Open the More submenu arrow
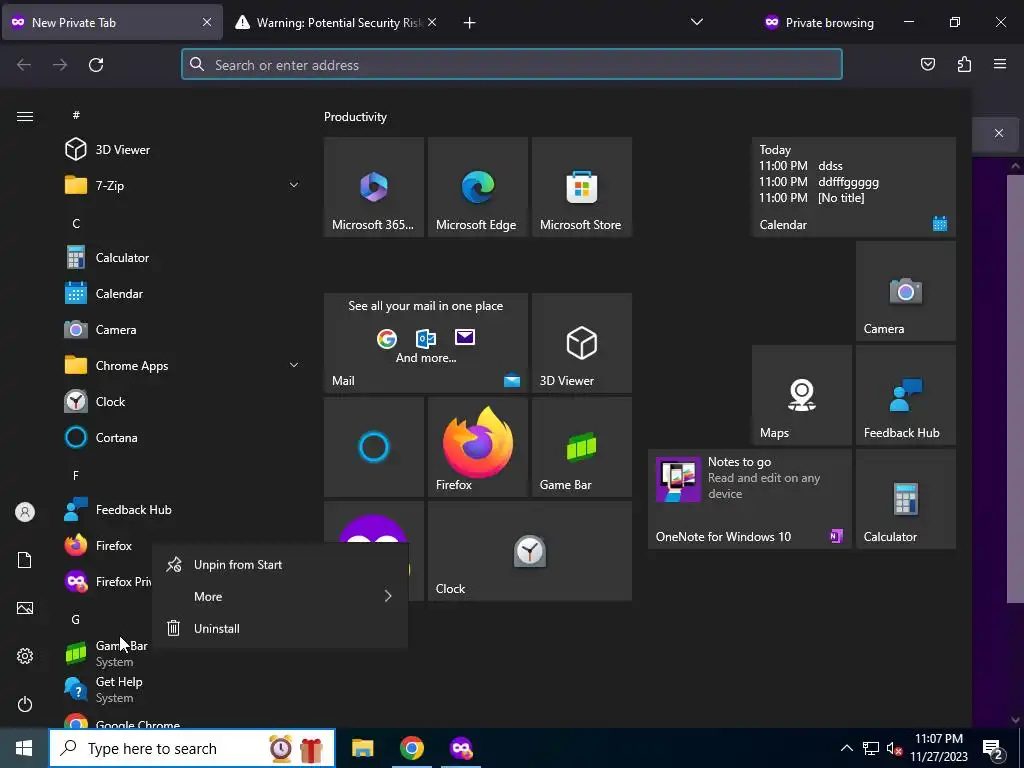This screenshot has width=1024, height=768. tap(388, 596)
